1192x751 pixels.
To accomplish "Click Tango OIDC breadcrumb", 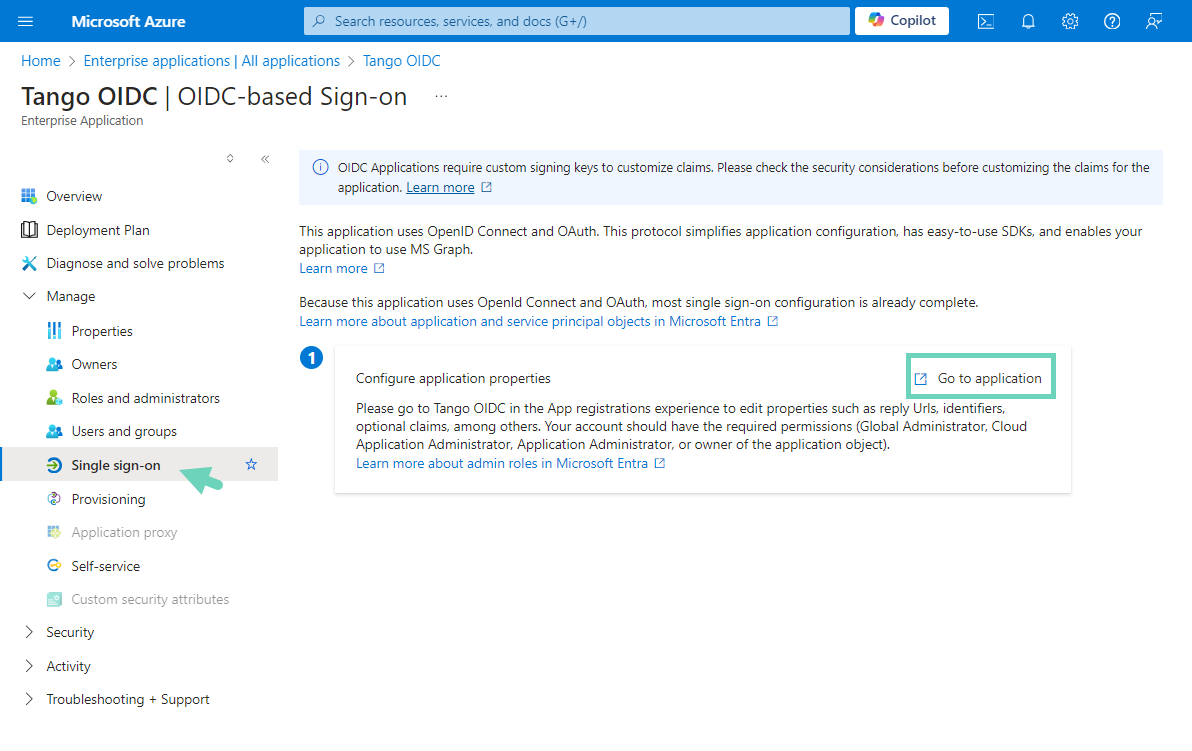I will (x=401, y=61).
